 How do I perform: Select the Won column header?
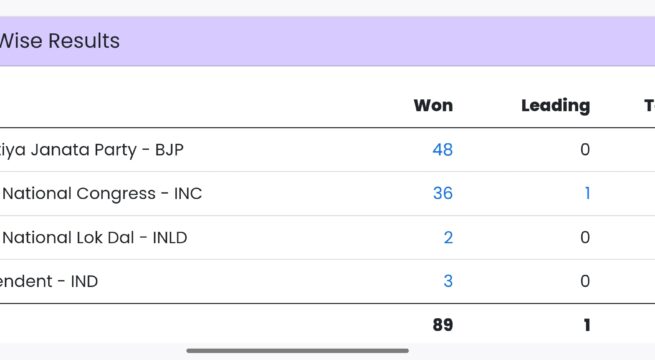[x=433, y=105]
